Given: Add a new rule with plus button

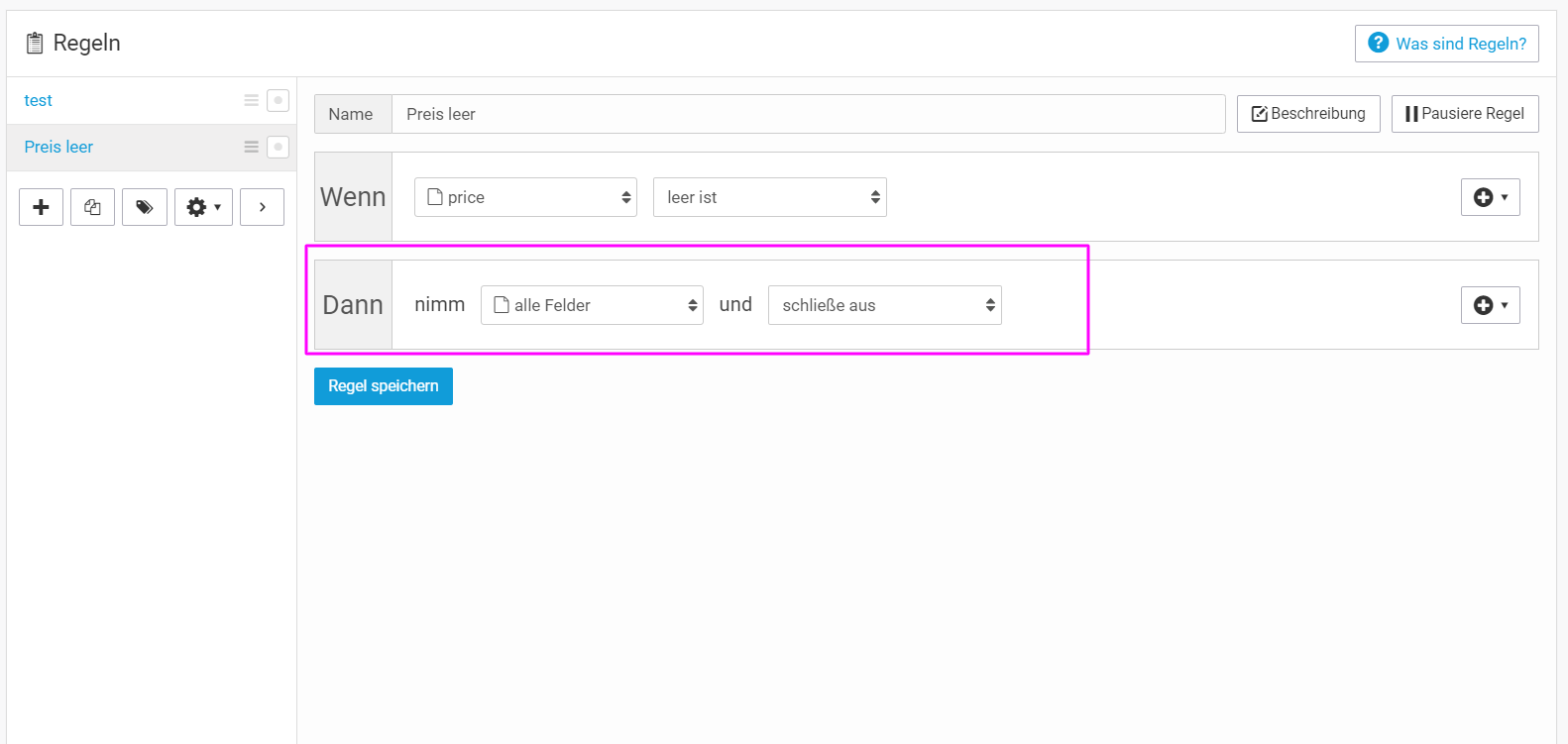Looking at the screenshot, I should (x=41, y=207).
